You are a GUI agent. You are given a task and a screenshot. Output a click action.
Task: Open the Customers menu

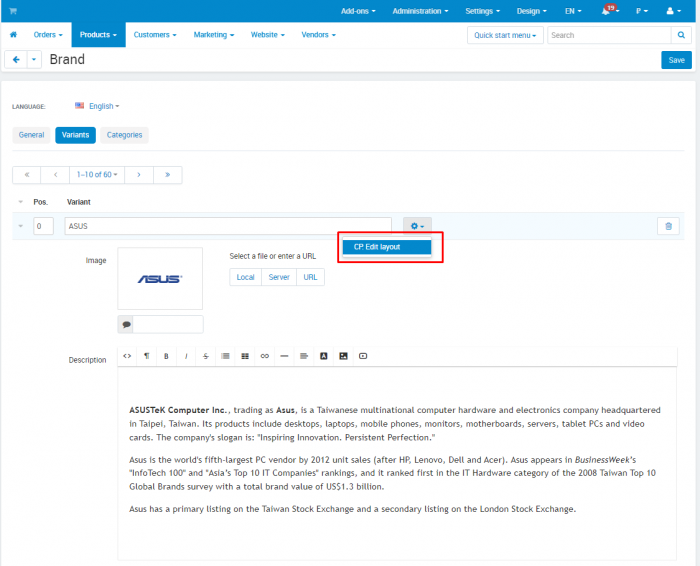(x=155, y=35)
